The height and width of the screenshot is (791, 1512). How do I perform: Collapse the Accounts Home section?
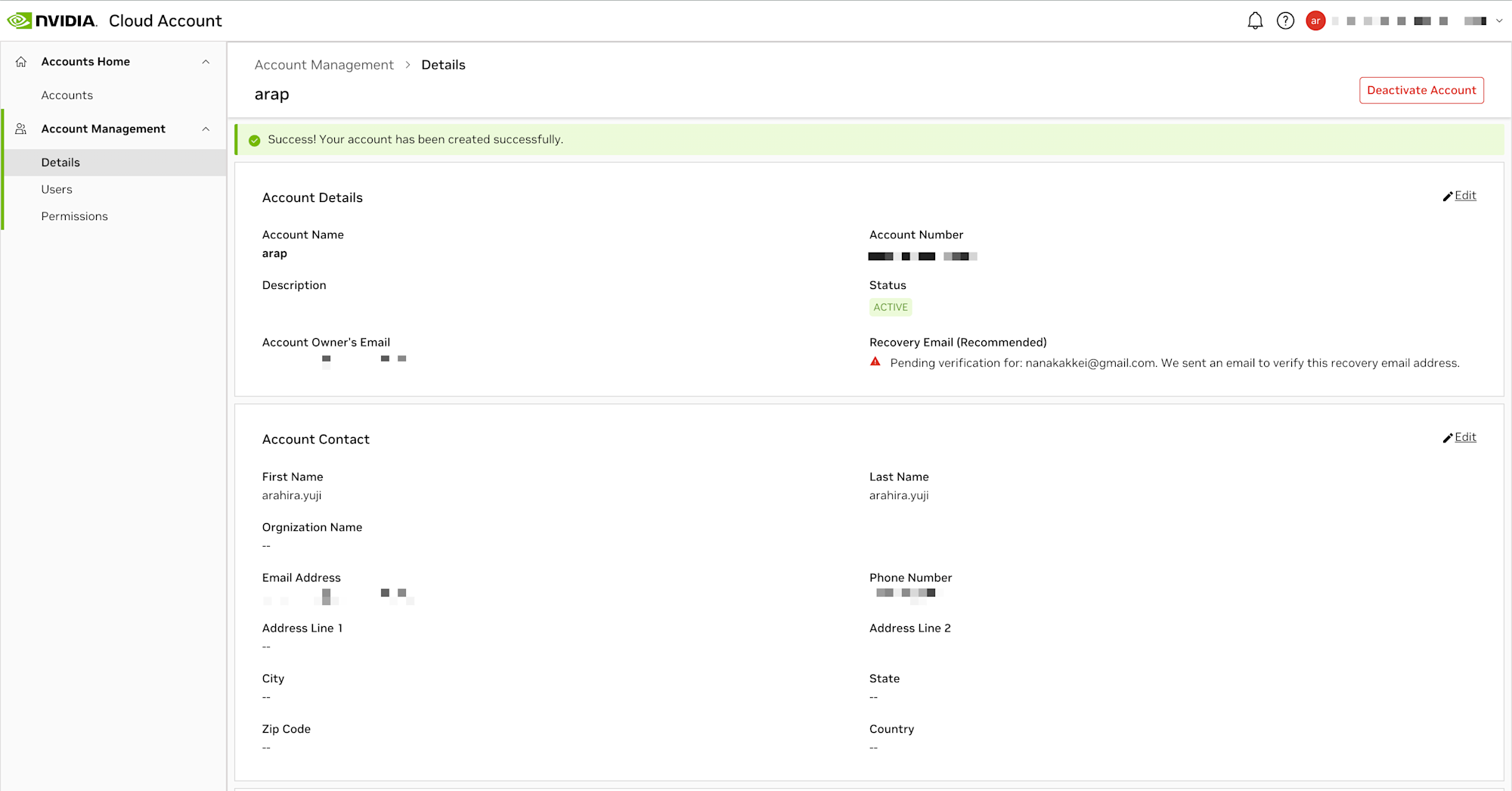pos(206,62)
